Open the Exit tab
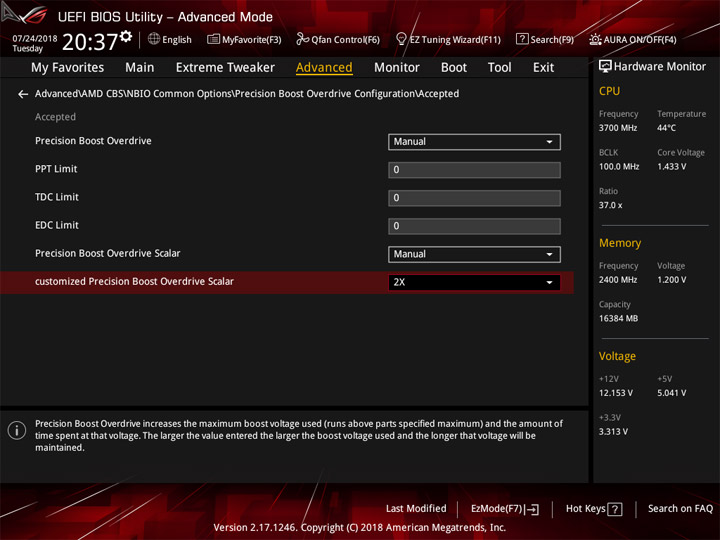 543,68
